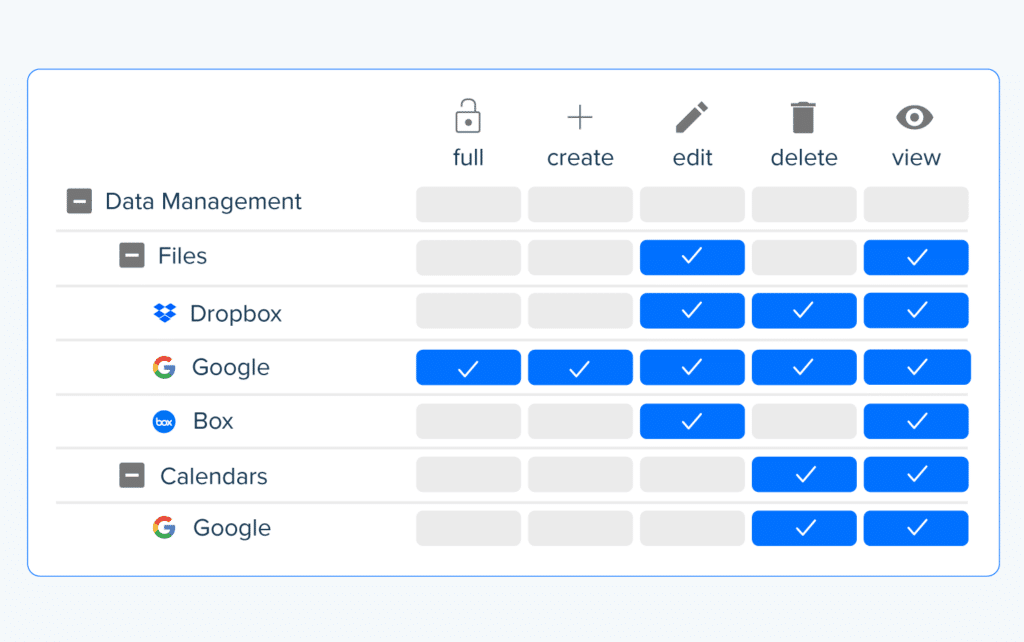The height and width of the screenshot is (642, 1024).
Task: Toggle delete permission on the Calendars row
Action: pos(804,474)
